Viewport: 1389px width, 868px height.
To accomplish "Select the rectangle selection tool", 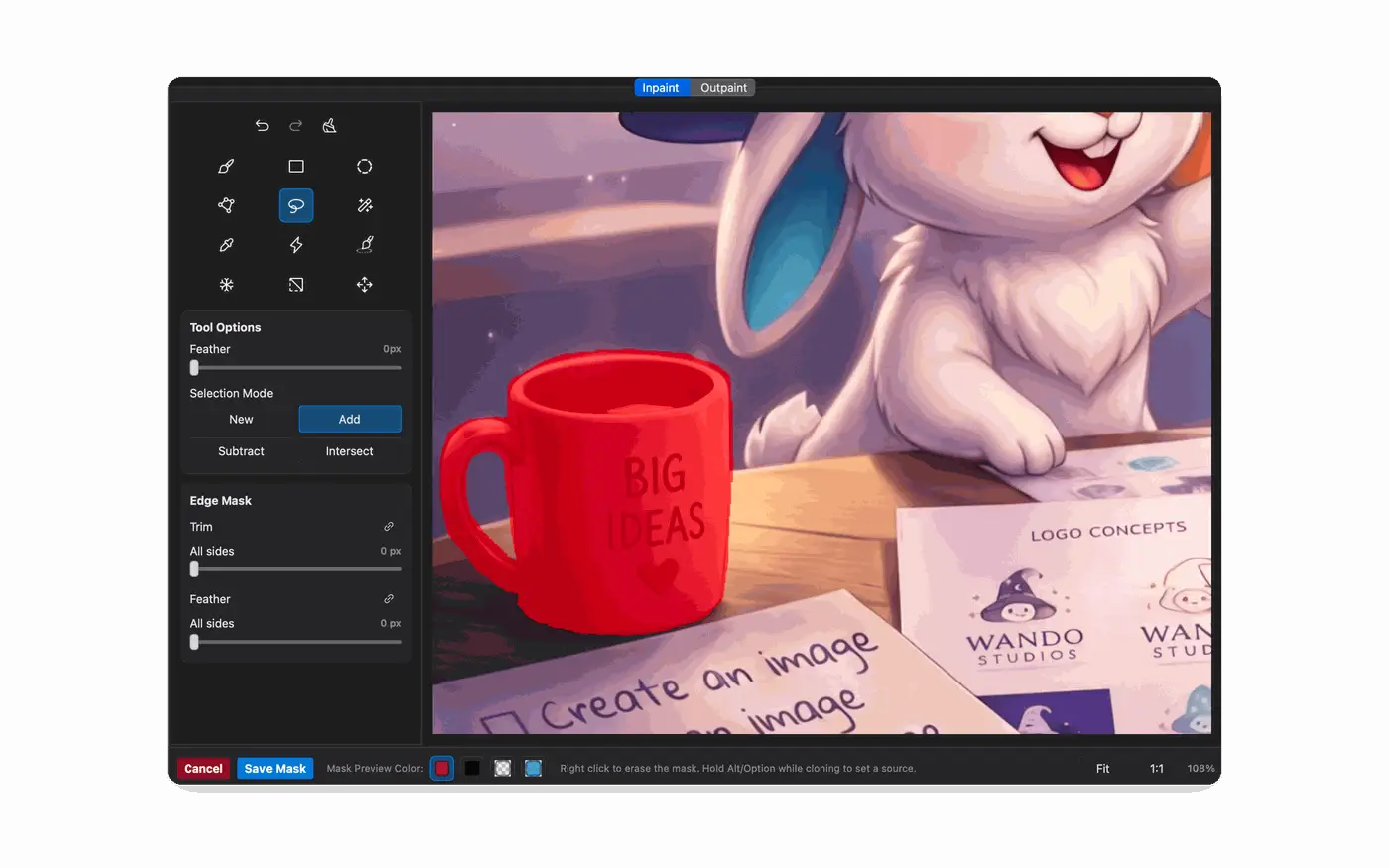I will point(296,167).
